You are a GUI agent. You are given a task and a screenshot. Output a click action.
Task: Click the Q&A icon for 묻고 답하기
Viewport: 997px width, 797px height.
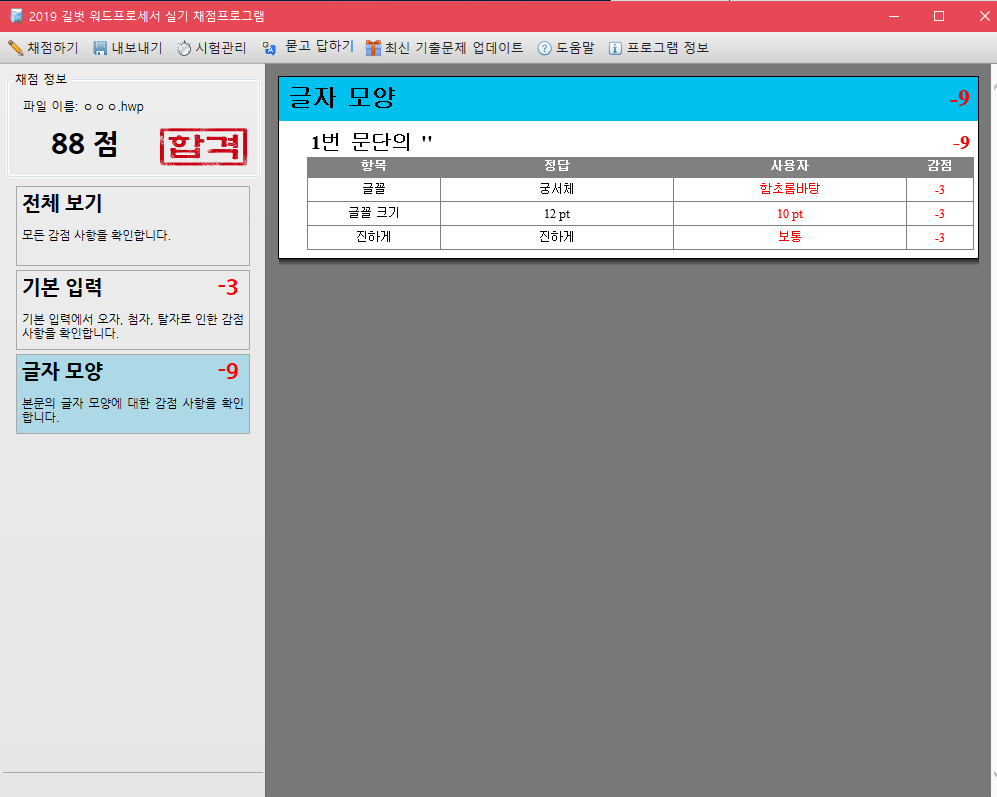(269, 48)
